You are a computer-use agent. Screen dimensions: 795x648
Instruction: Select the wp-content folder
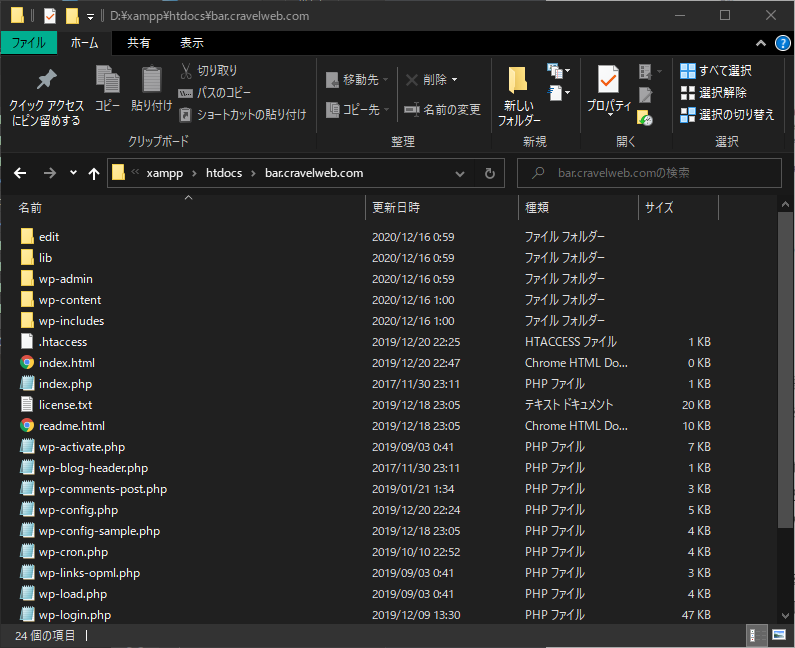69,300
